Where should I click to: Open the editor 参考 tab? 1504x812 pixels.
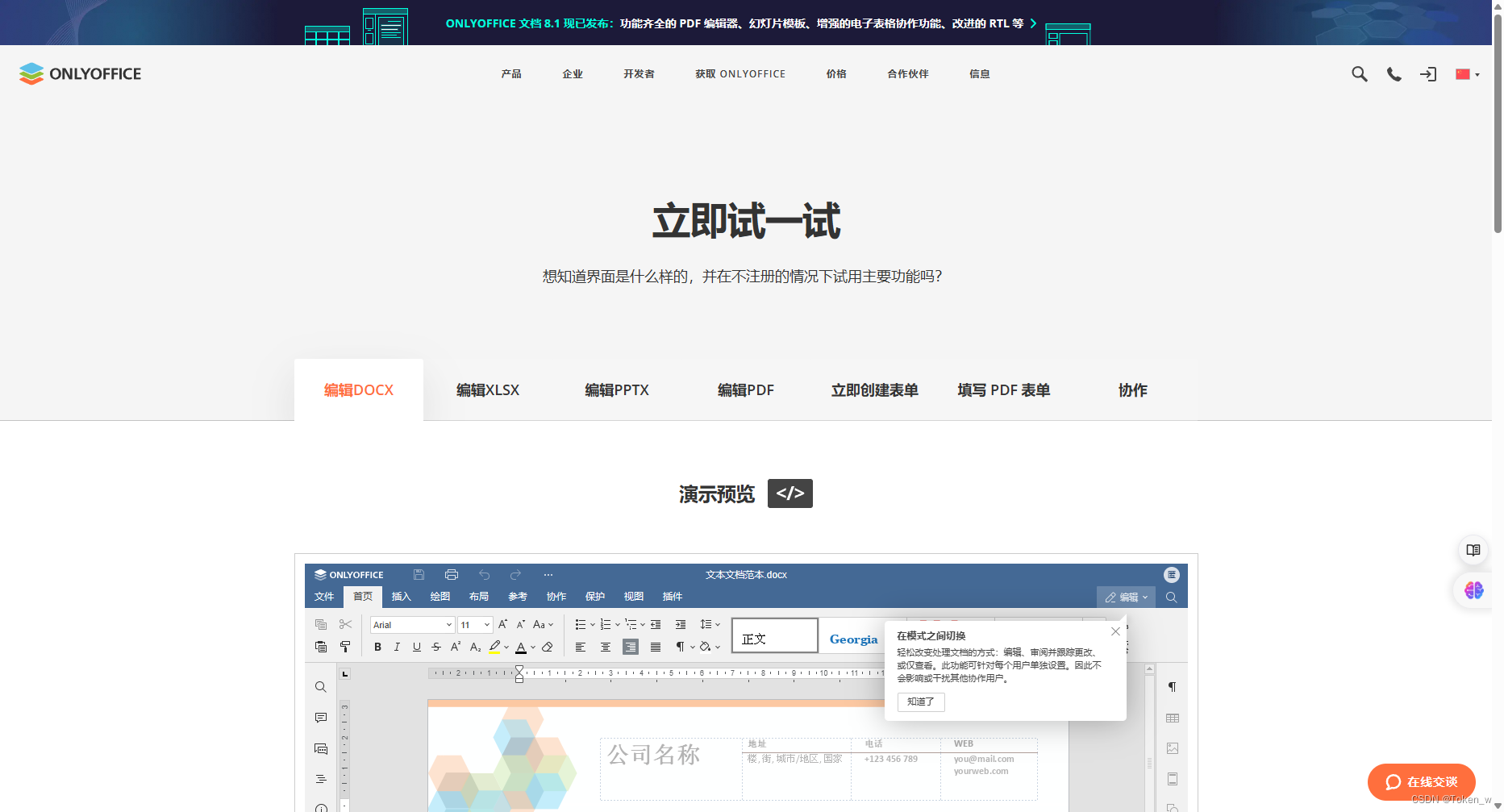coord(518,597)
